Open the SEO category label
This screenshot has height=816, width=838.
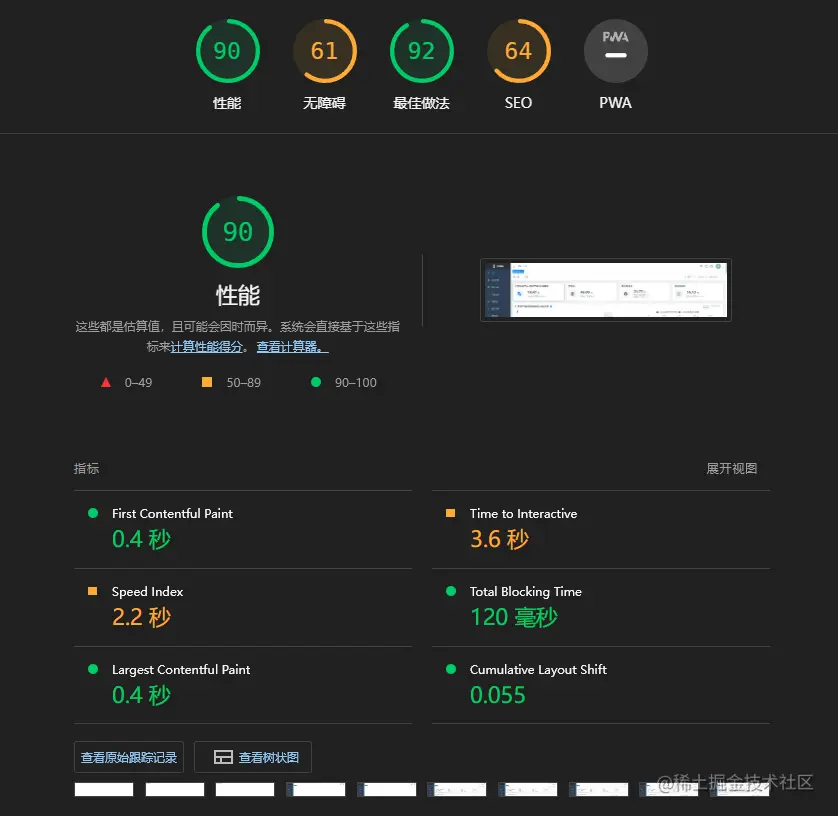[x=518, y=103]
